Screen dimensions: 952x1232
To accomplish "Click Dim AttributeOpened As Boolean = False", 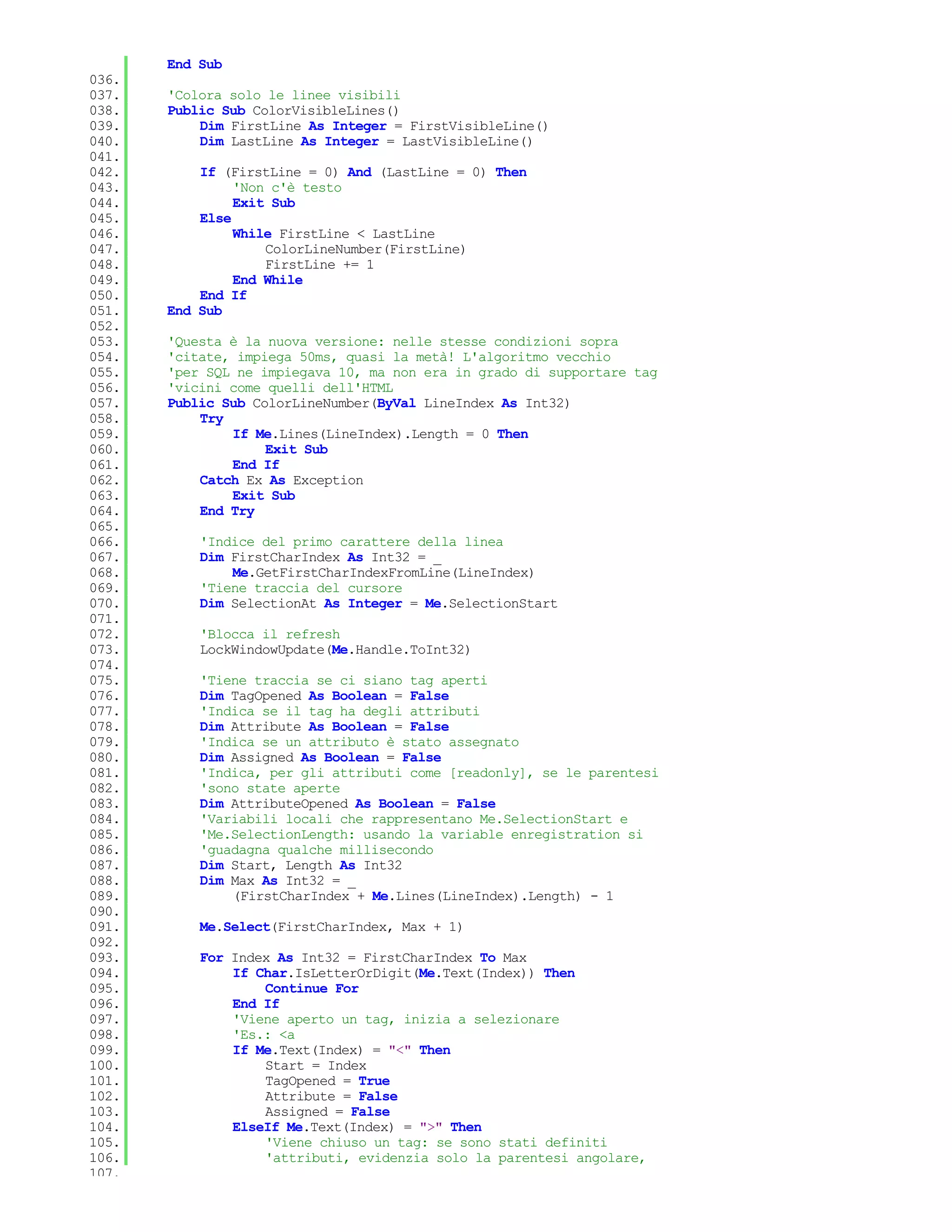I will (x=347, y=804).
